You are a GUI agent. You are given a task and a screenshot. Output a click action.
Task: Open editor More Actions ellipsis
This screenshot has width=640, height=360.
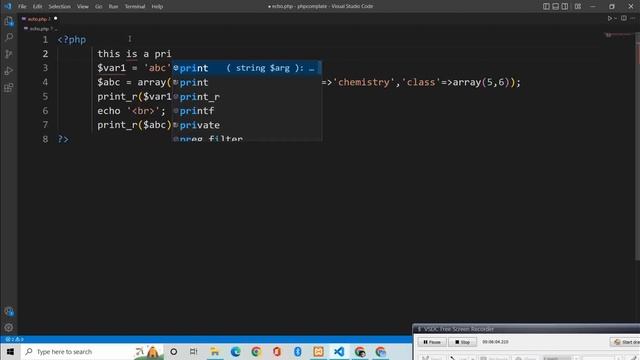coord(633,18)
